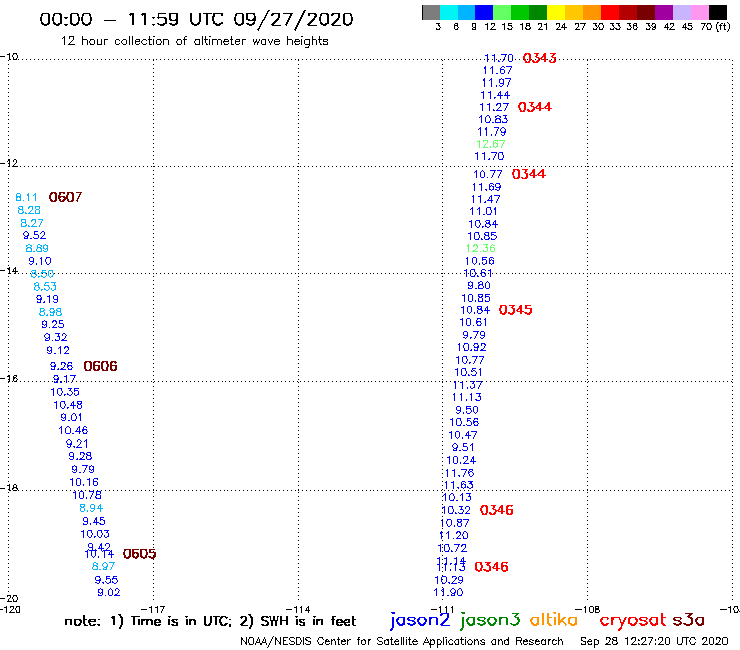Click the 9.80 wave height value
Image resolution: width=740 pixels, height=650 pixels.
coord(479,286)
